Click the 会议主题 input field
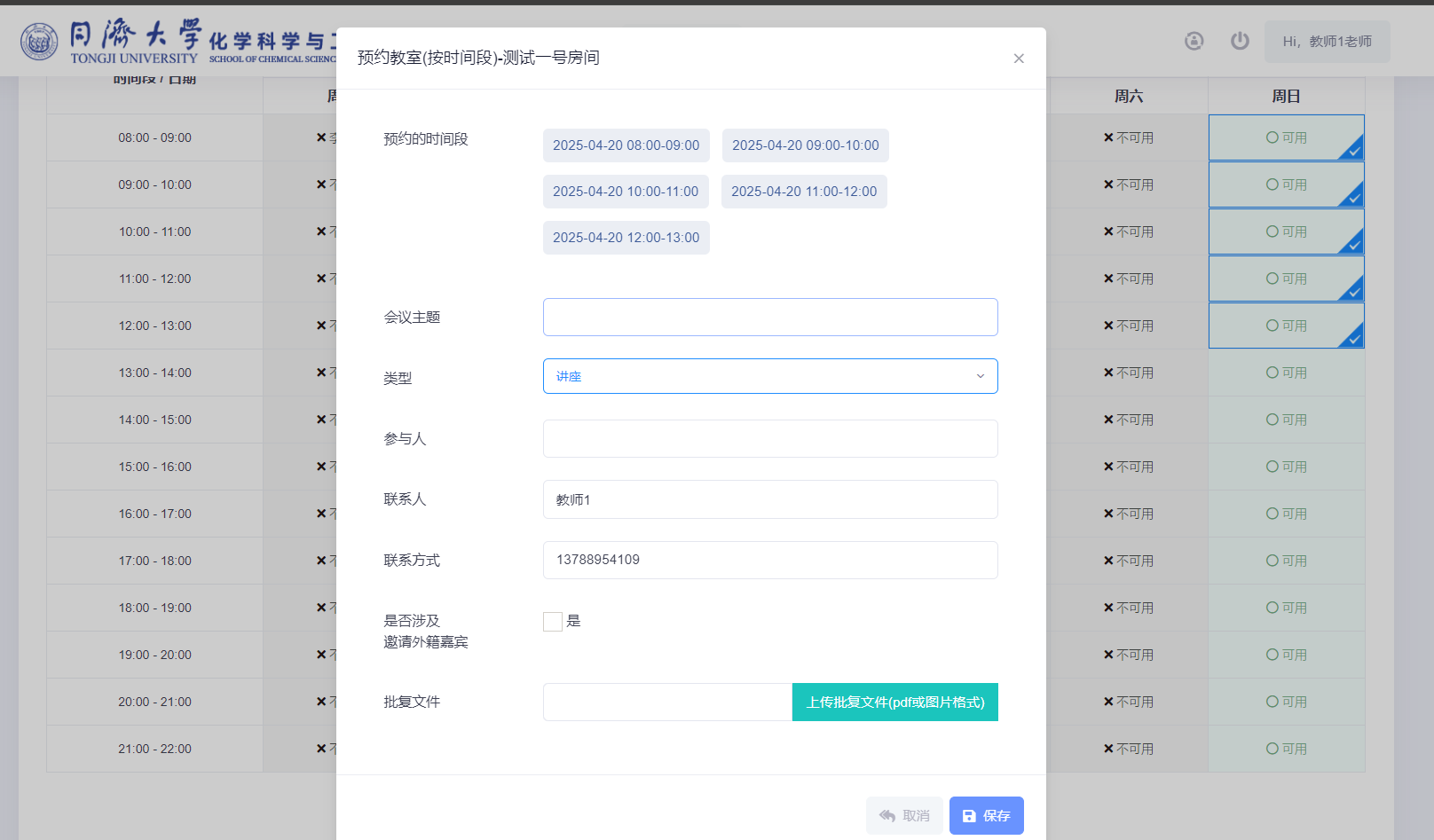The height and width of the screenshot is (840, 1434). [x=769, y=318]
